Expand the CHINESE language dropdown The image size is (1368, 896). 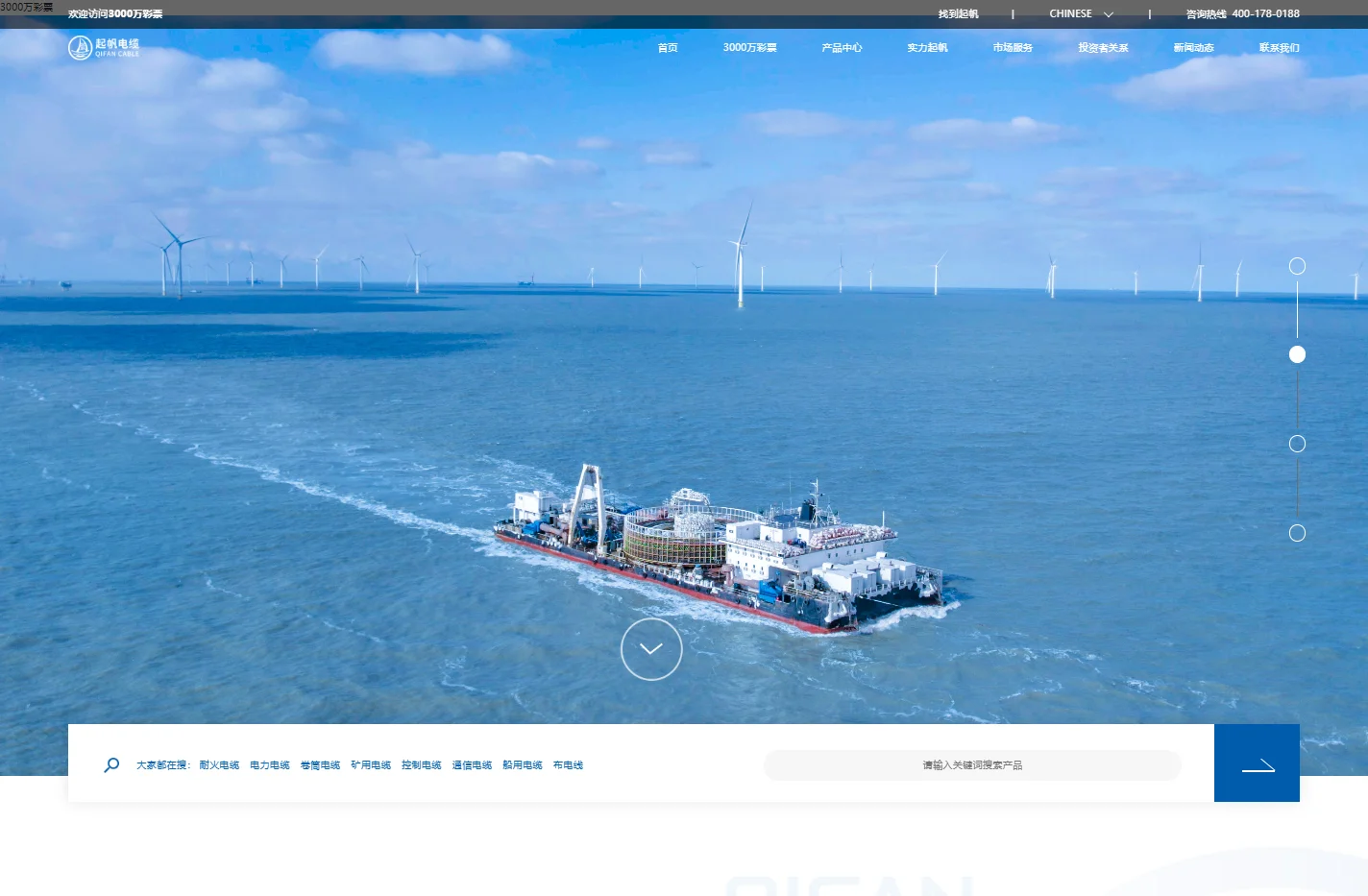click(1081, 14)
